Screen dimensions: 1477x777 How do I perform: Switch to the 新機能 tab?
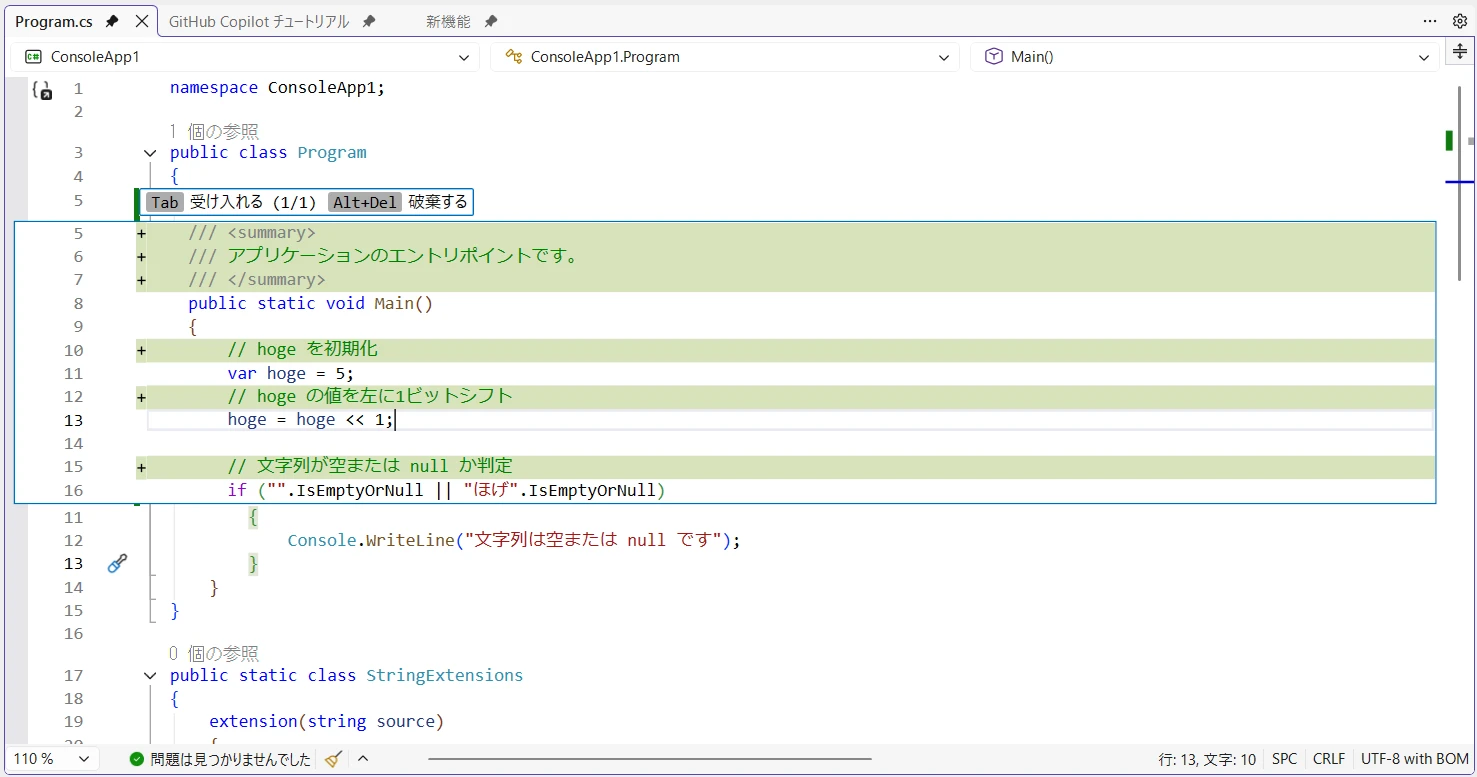click(447, 21)
